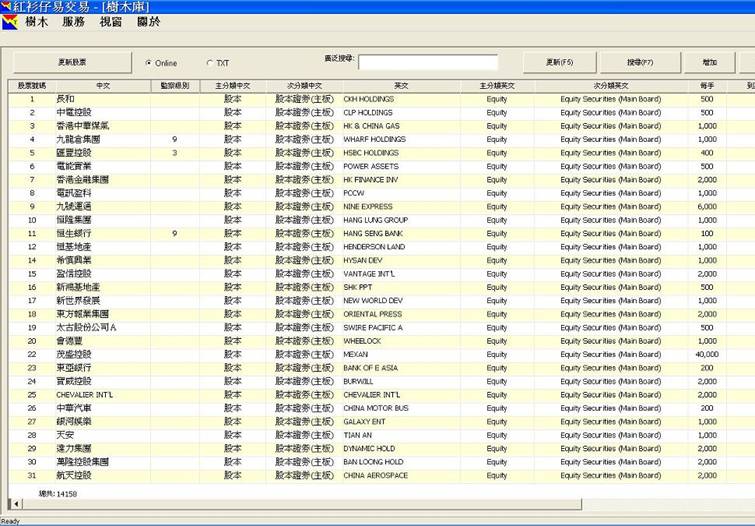Select the PCCW cell
This screenshot has width=755, height=526.
(401, 193)
